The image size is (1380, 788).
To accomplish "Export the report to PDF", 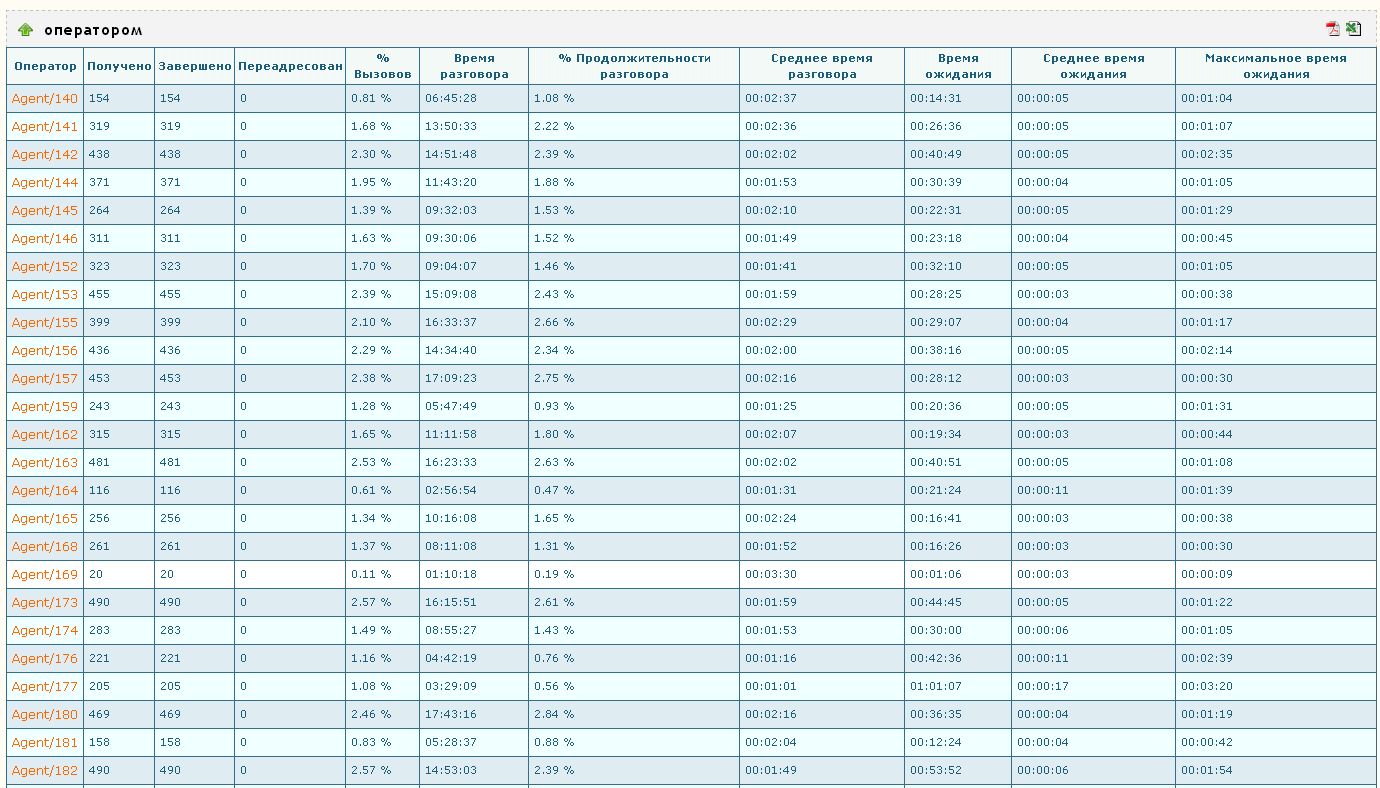I will 1332,29.
